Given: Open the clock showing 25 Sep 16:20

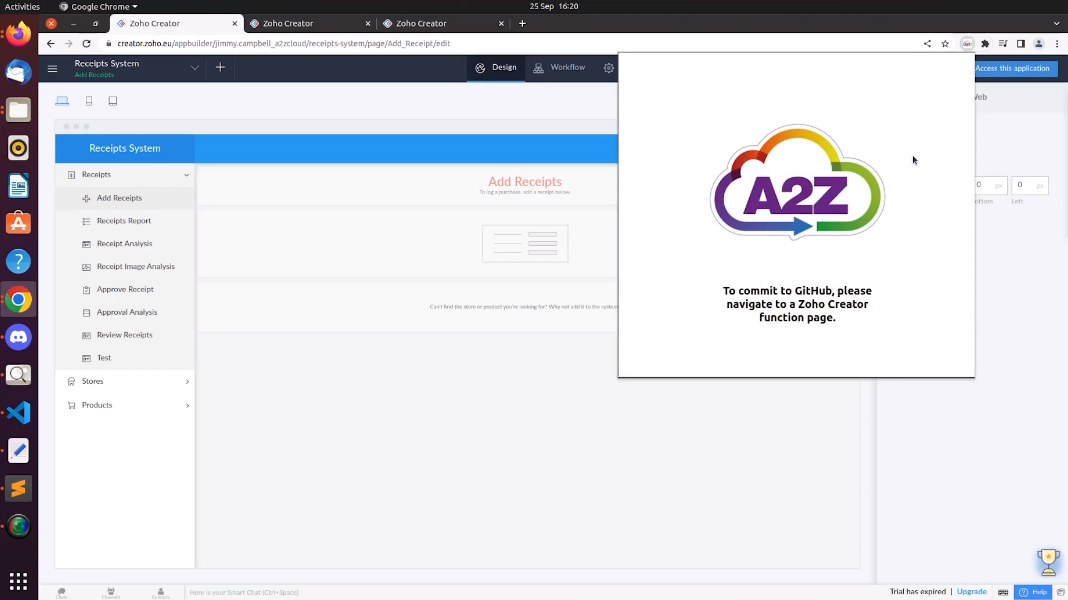Looking at the screenshot, I should 554,6.
